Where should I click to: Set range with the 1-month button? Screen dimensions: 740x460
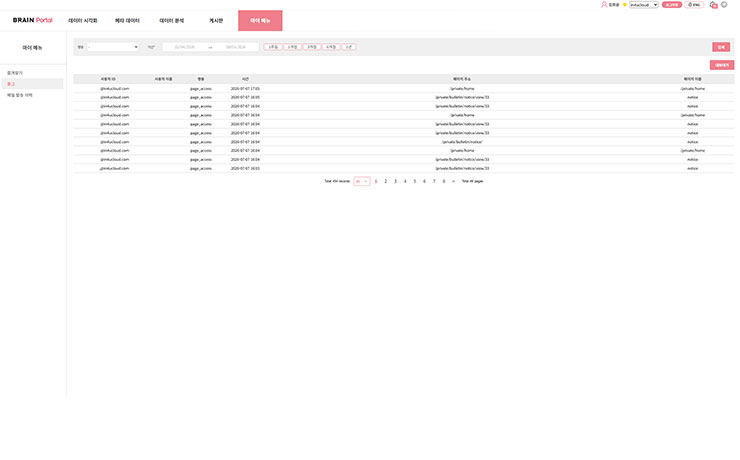(292, 47)
